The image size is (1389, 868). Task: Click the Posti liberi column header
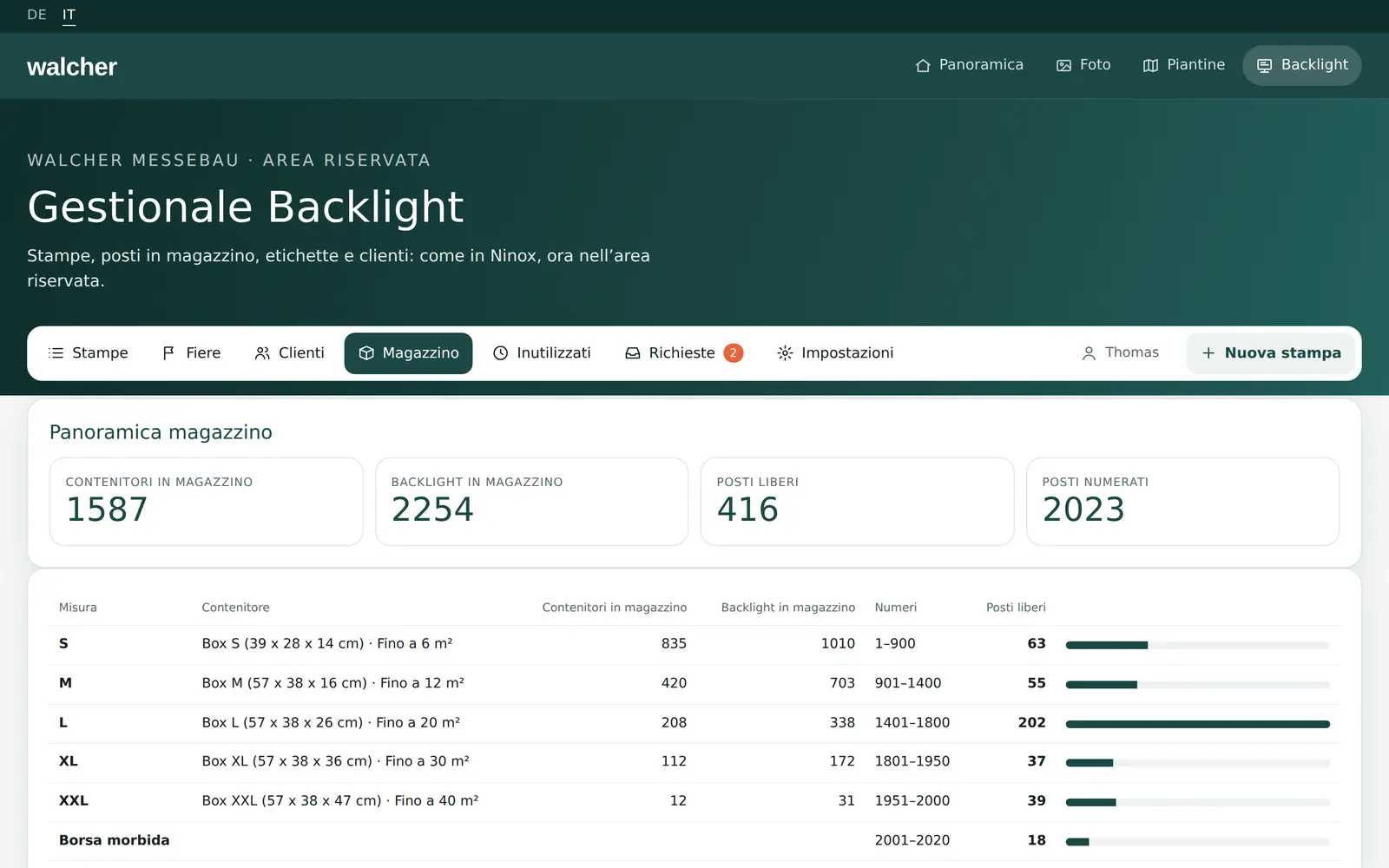tap(1016, 608)
